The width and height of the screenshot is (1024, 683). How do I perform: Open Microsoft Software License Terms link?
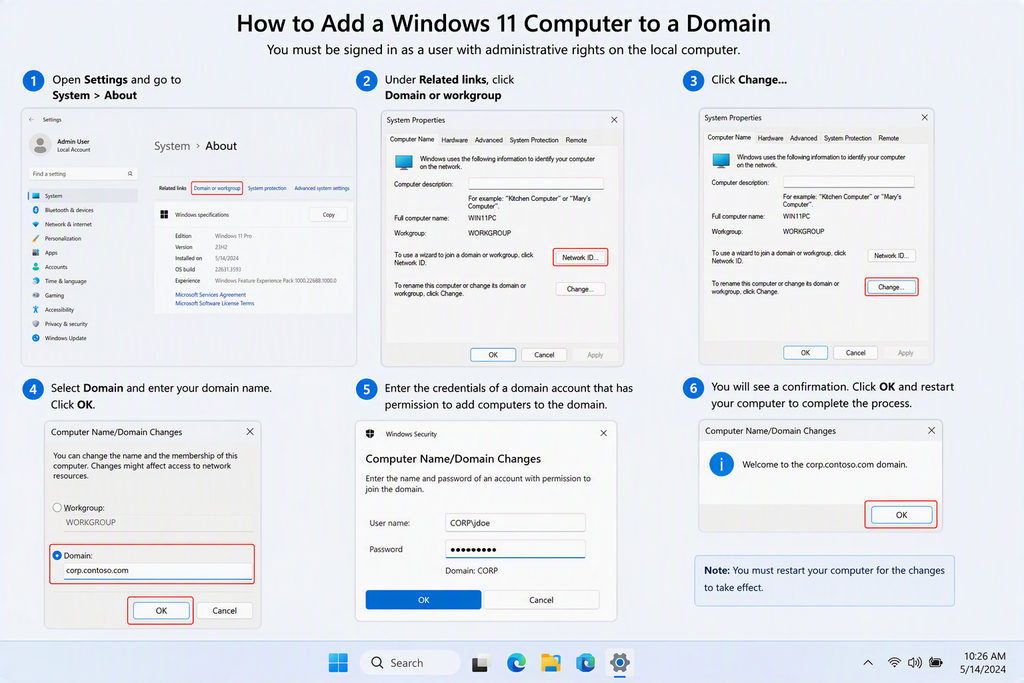point(214,303)
